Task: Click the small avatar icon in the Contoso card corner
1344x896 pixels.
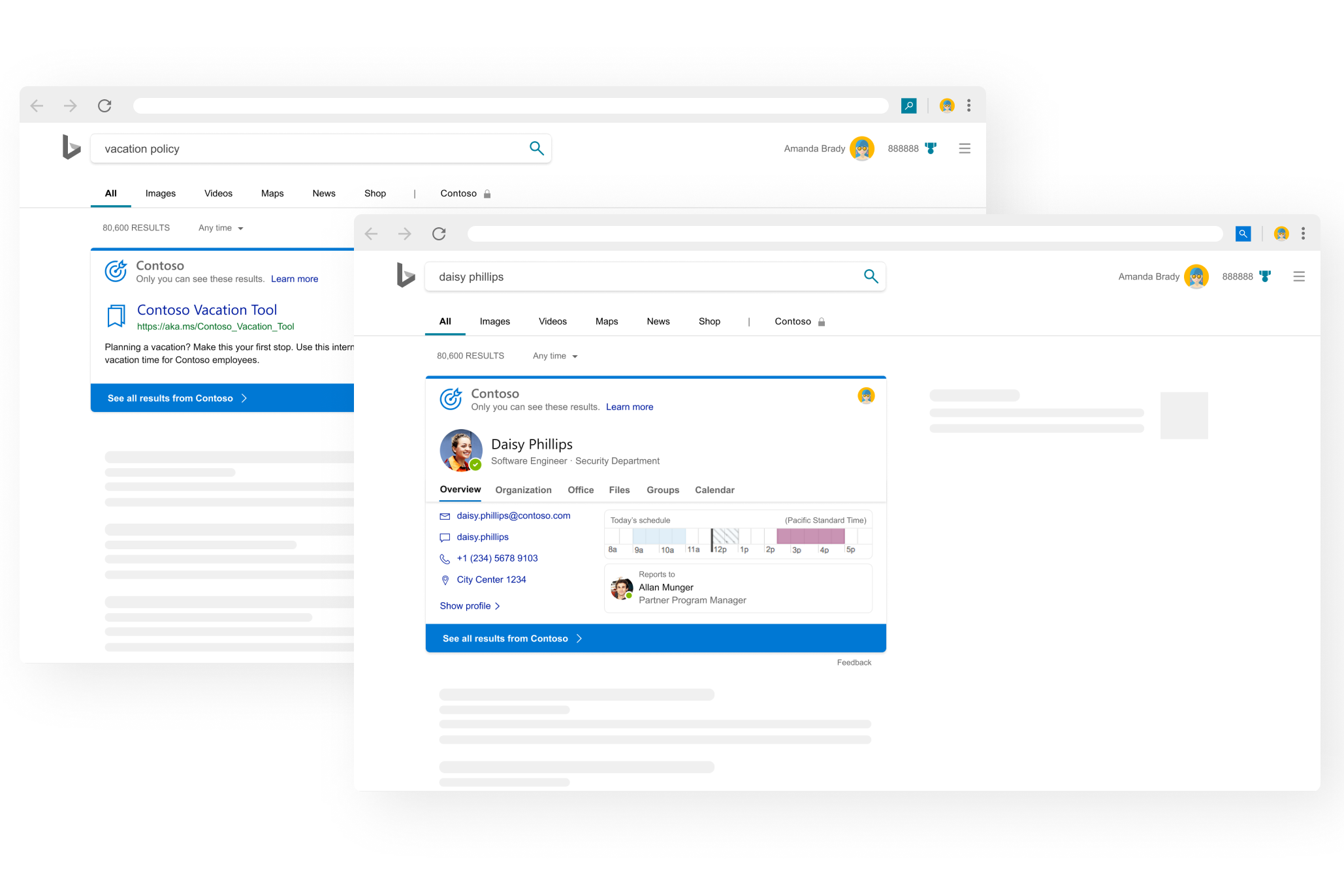Action: tap(866, 396)
